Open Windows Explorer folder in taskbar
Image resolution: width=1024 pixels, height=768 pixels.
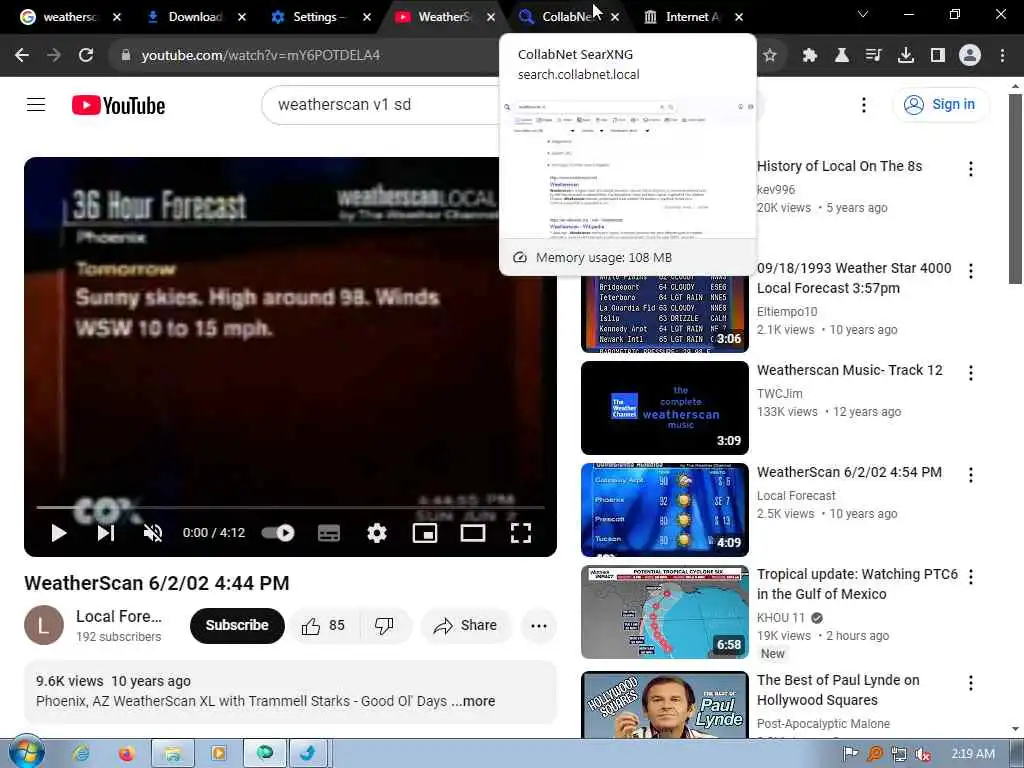tap(172, 754)
